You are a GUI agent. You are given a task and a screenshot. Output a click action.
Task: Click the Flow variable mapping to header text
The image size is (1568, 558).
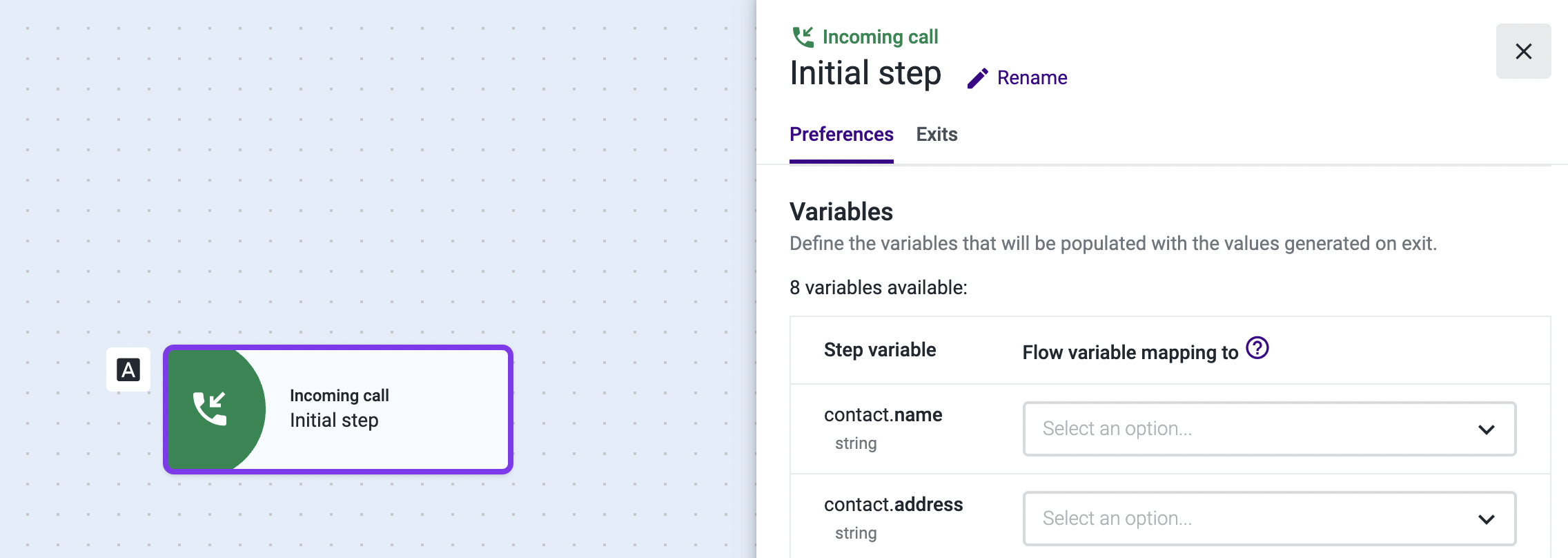click(x=1130, y=353)
